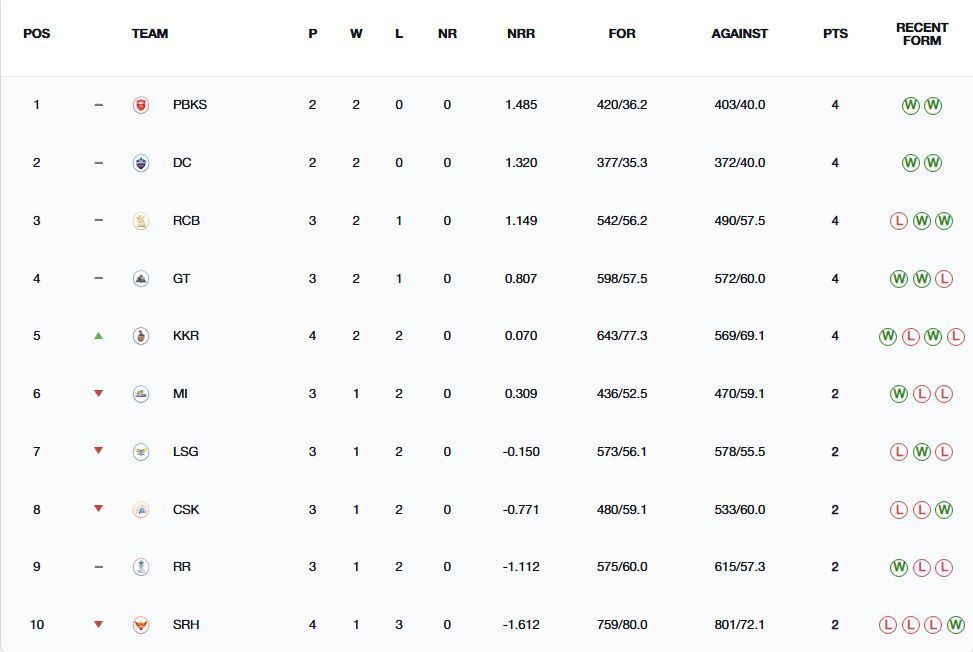Screen dimensions: 973x652
Task: Open the MI team logo
Action: 141,394
